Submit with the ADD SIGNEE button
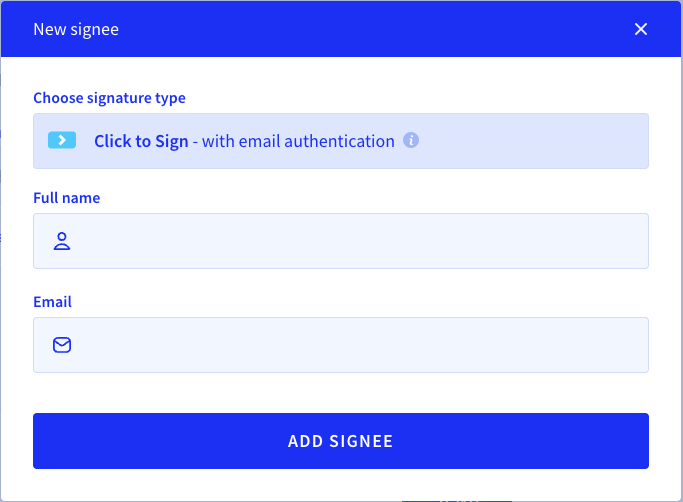 pos(341,441)
